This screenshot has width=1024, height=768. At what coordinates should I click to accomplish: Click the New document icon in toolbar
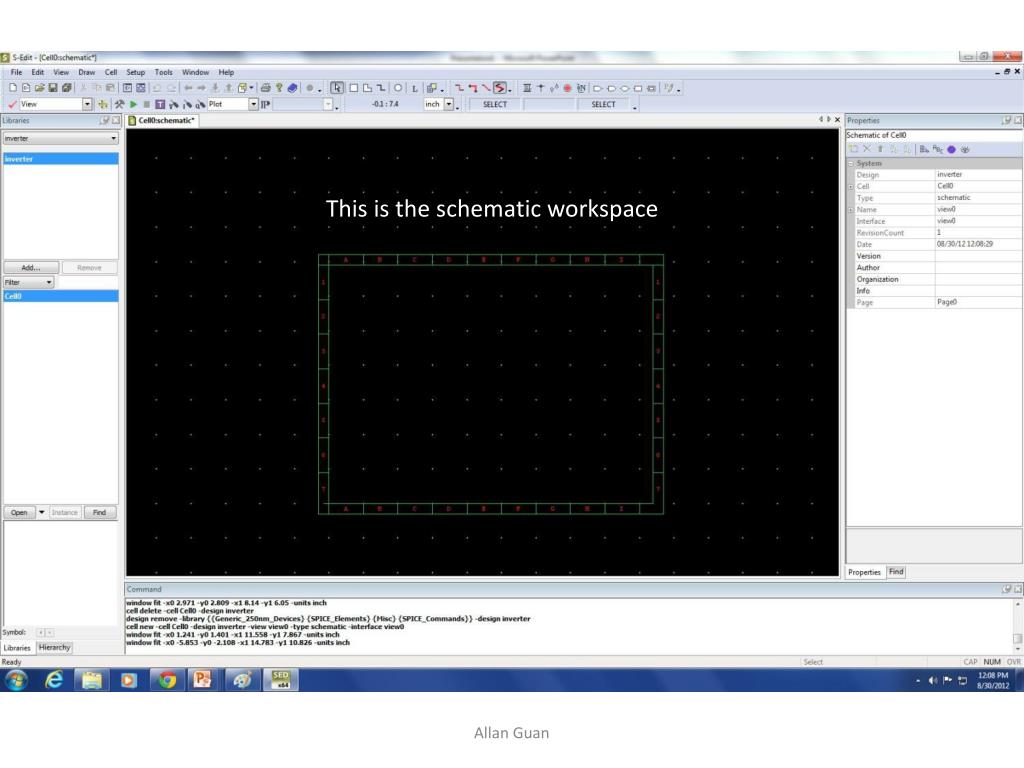12,88
